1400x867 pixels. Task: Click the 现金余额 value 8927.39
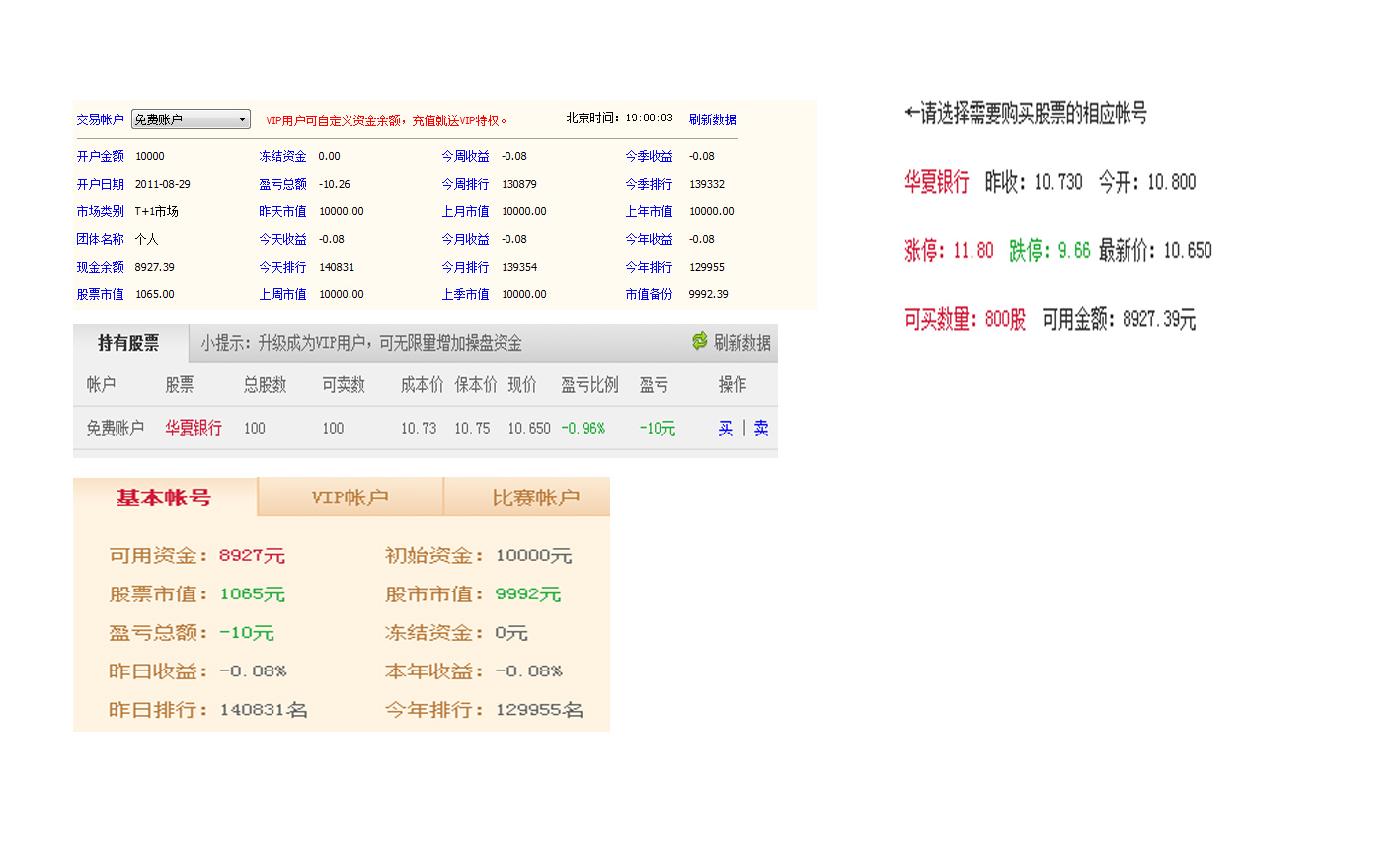(x=155, y=267)
